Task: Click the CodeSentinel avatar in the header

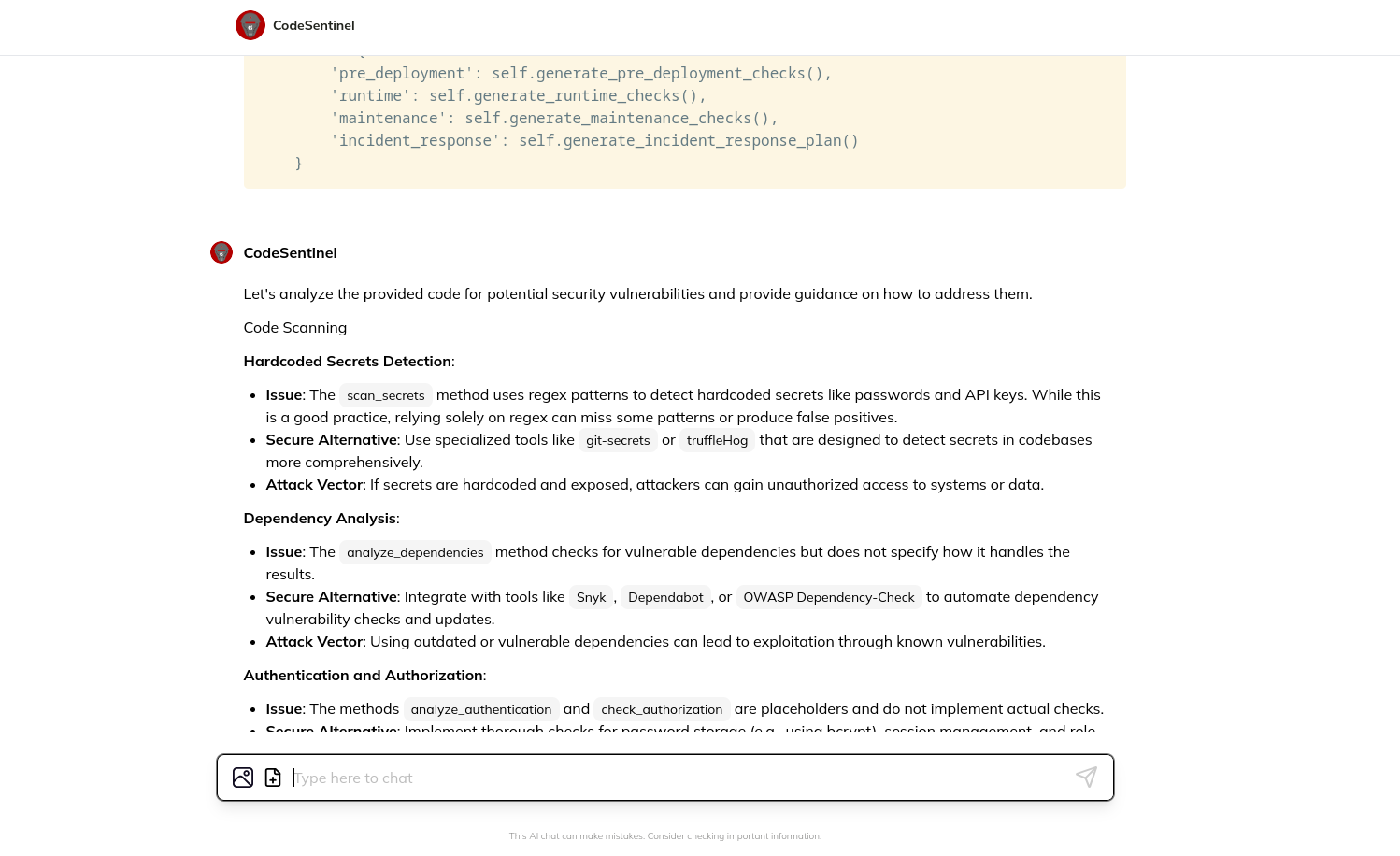Action: click(x=250, y=25)
